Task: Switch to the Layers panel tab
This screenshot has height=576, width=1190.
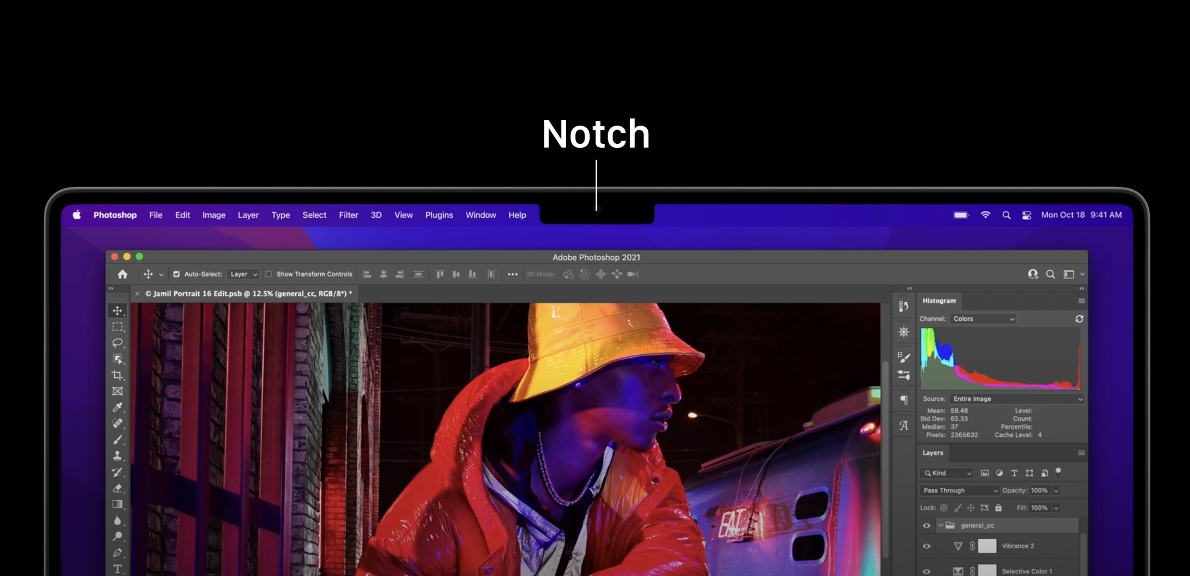Action: pos(933,453)
